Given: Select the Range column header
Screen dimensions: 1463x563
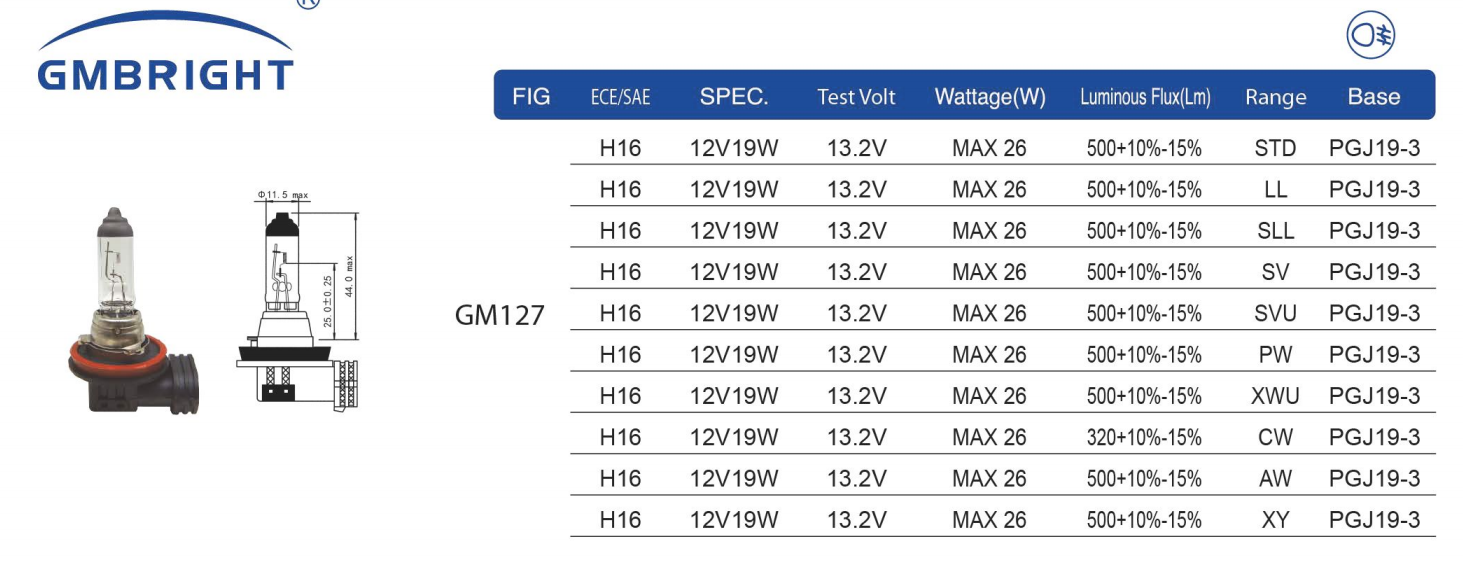Looking at the screenshot, I should tap(1276, 98).
